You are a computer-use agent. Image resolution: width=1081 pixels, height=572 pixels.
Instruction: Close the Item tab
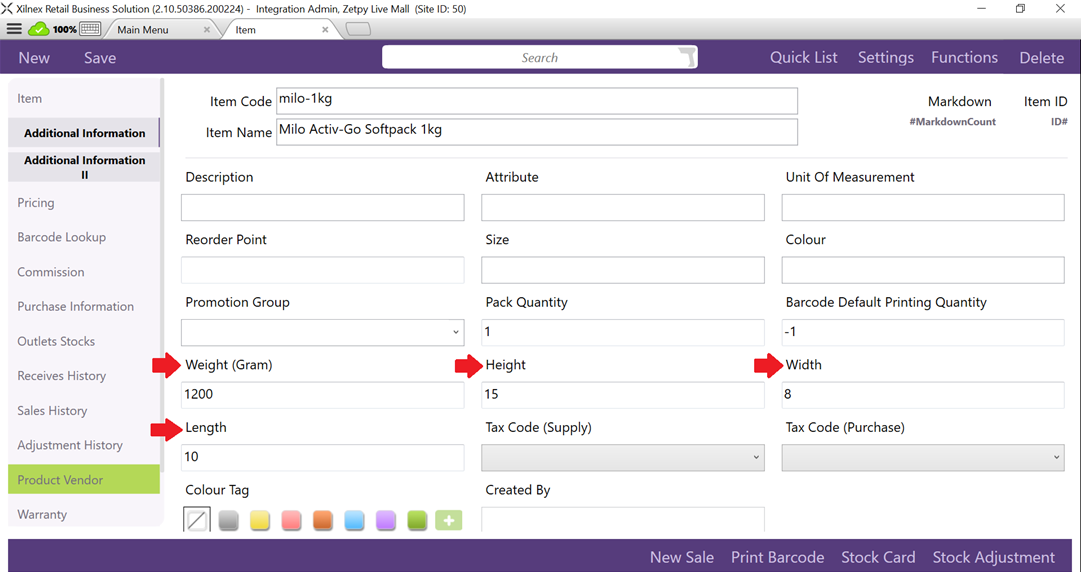click(325, 30)
